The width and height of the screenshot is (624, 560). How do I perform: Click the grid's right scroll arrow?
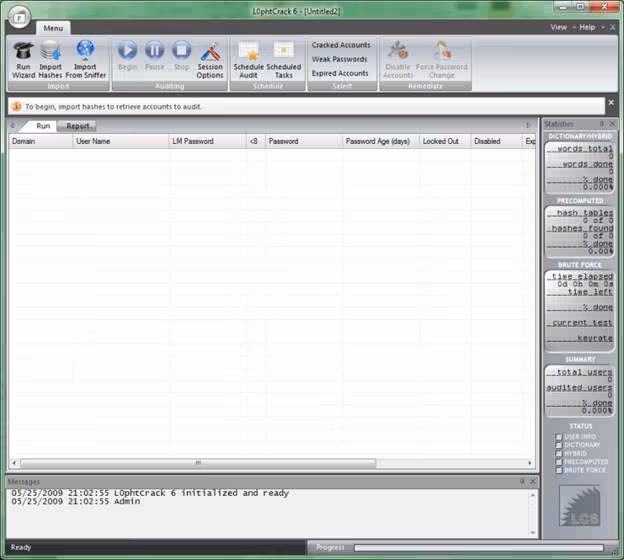[x=529, y=463]
